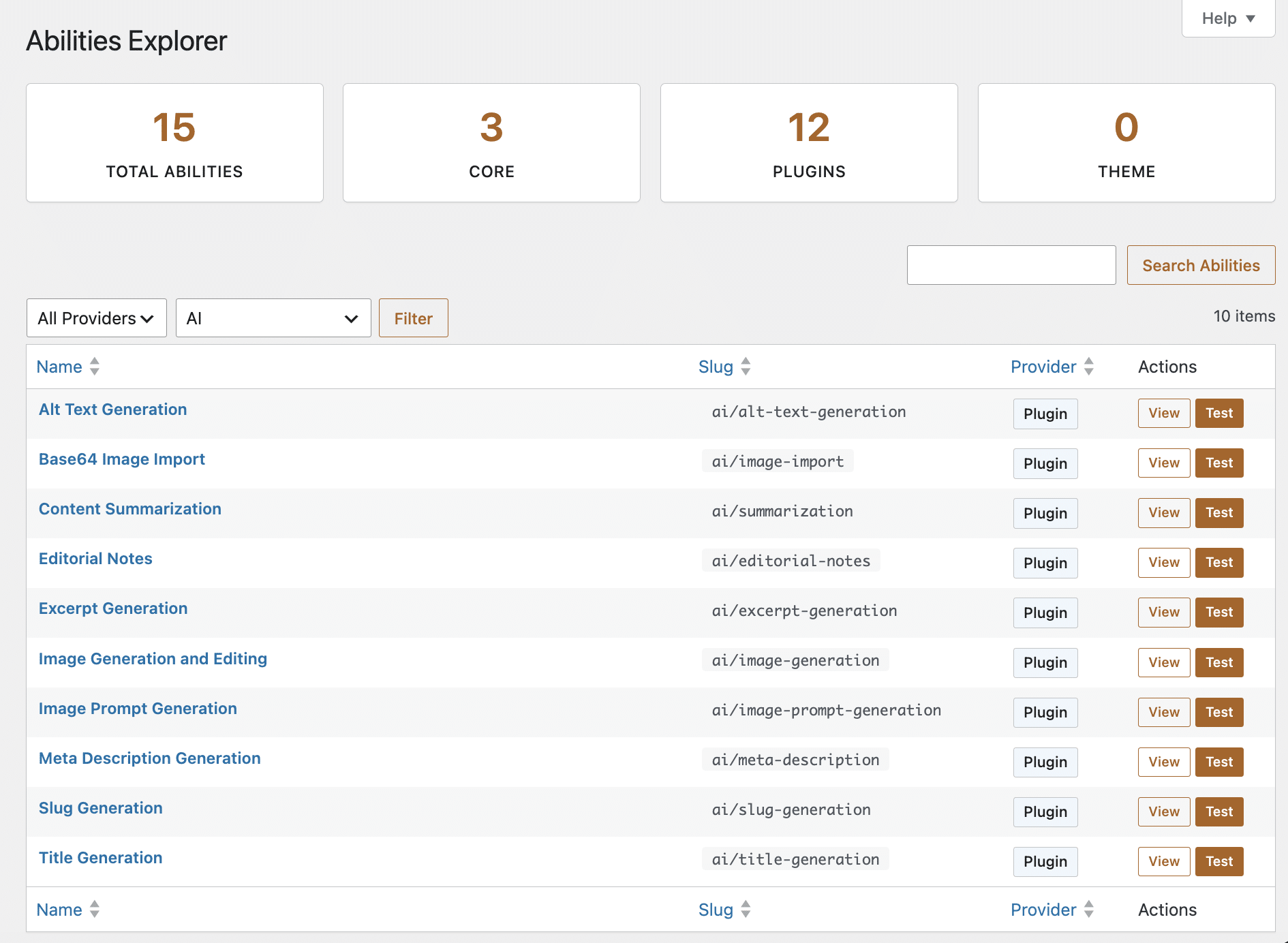The height and width of the screenshot is (943, 1288).
Task: Click the Abilities Explorer page heading
Action: click(x=127, y=41)
